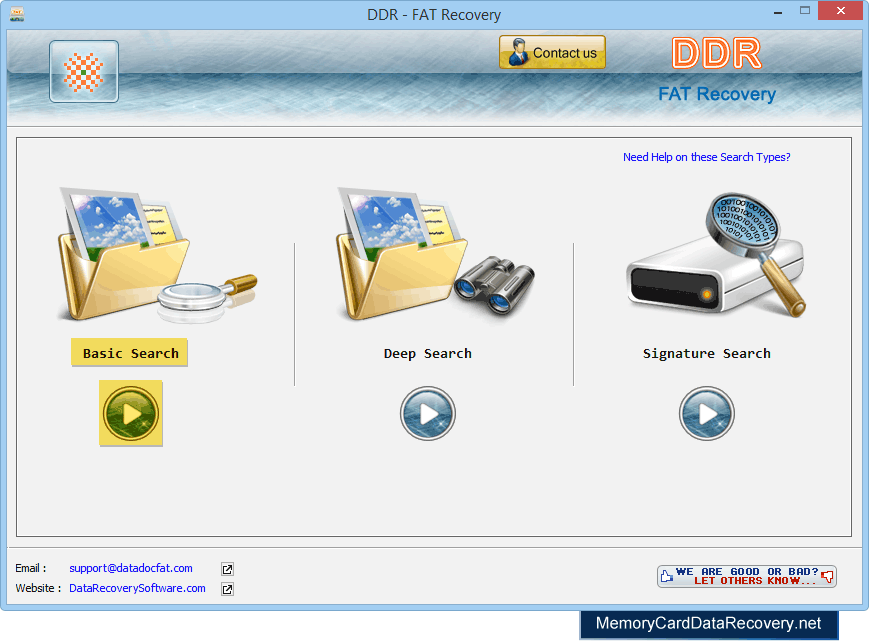
Task: Click the support@datadocfat.com email link
Action: pos(131,568)
